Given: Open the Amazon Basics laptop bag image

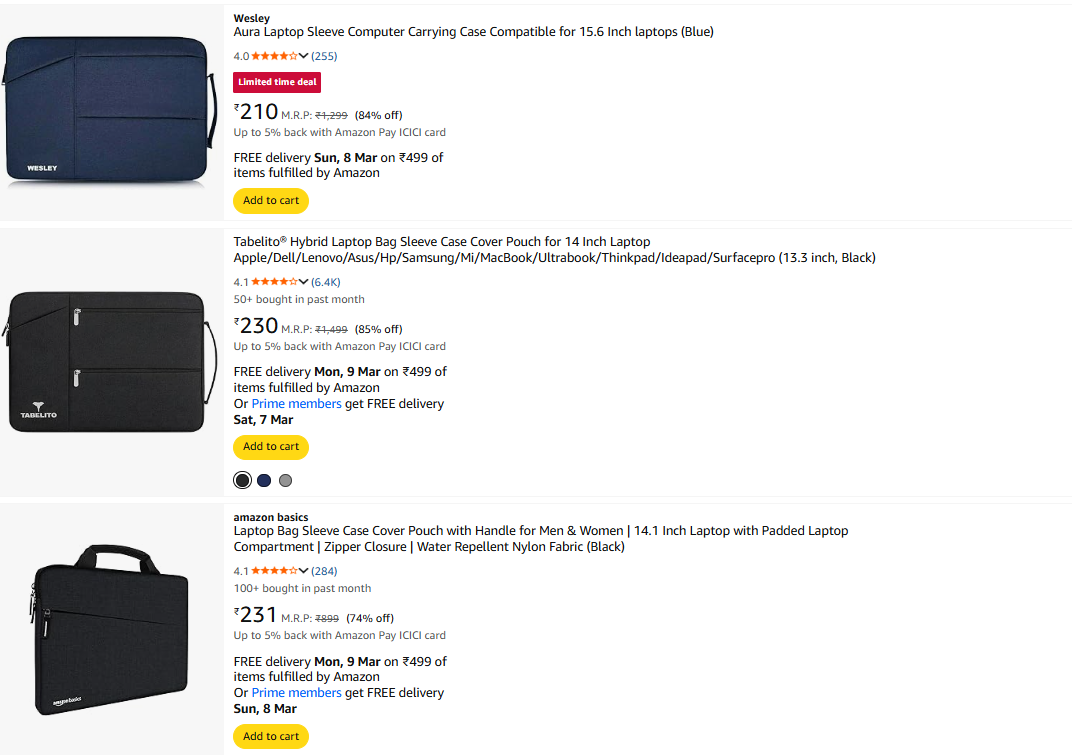Looking at the screenshot, I should [x=111, y=630].
